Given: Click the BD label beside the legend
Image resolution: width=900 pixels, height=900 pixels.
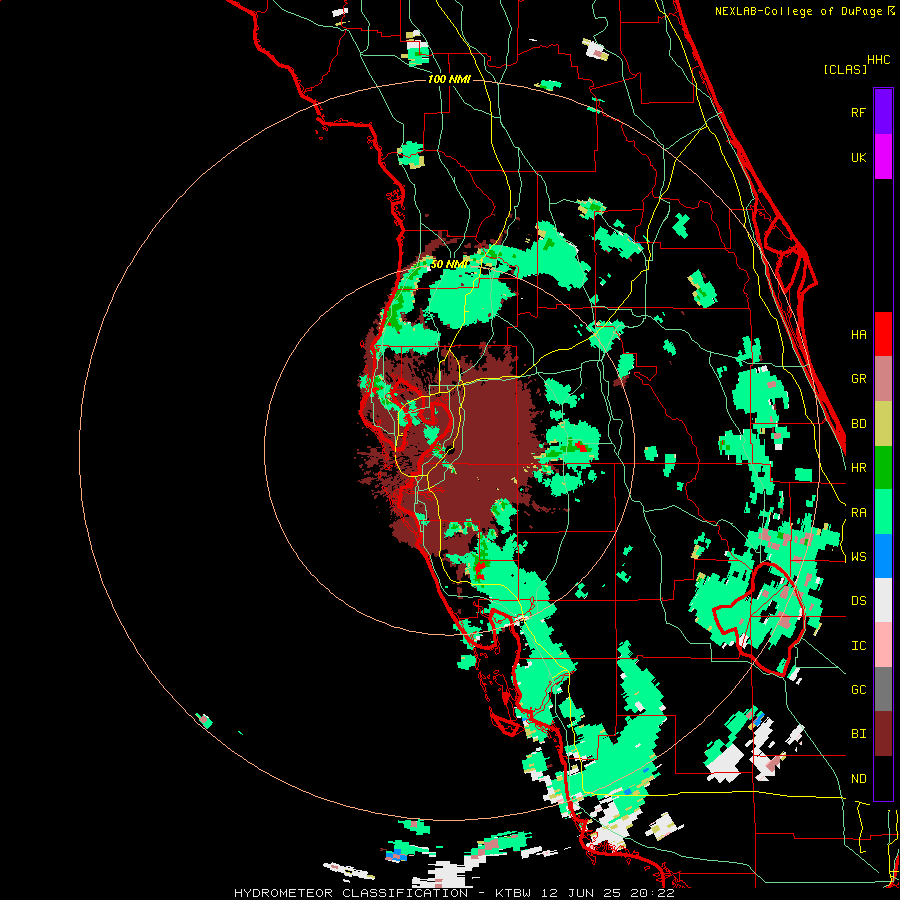Looking at the screenshot, I should click(858, 424).
